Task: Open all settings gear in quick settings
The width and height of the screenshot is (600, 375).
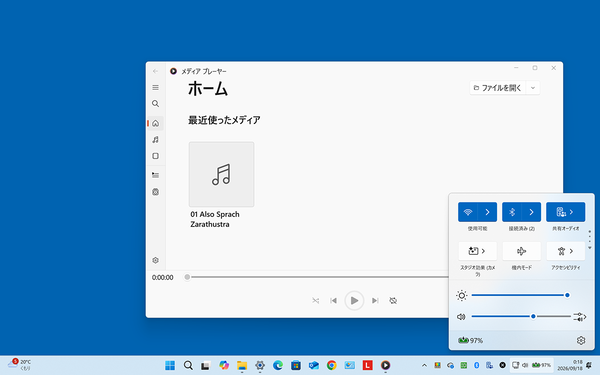Action: coord(581,340)
